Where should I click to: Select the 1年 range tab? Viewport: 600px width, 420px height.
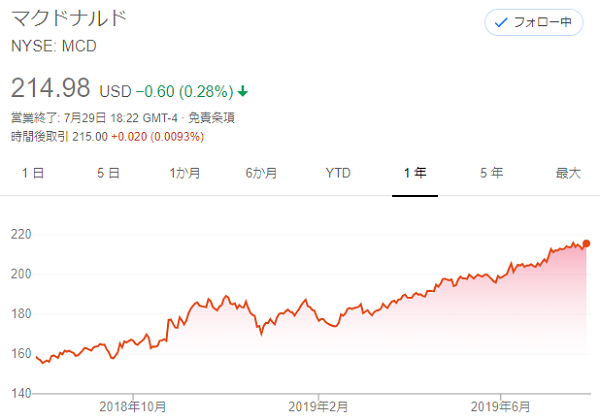(415, 173)
